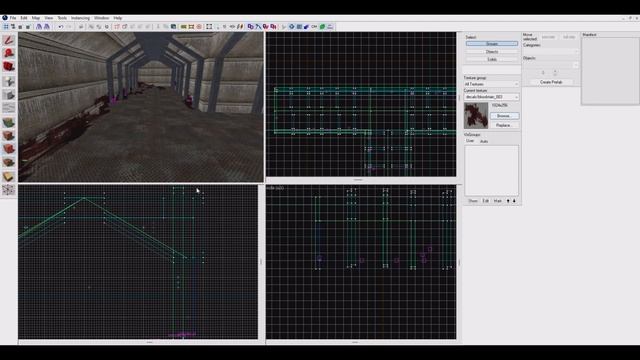This screenshot has width=640, height=360.
Task: Set select mode to Solids
Action: 492,59
